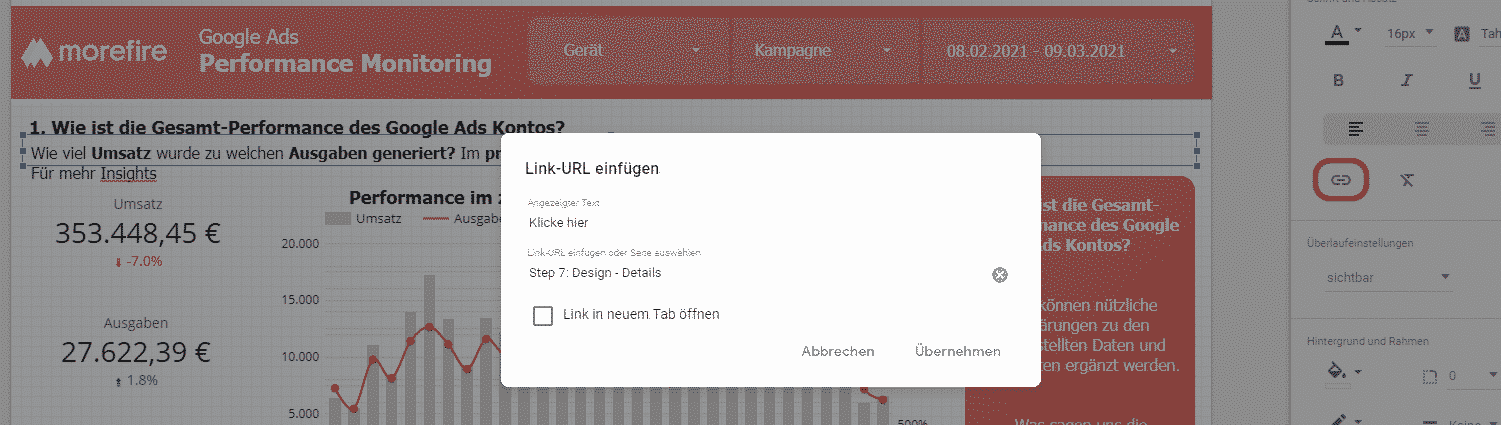Click the 'Performance Monitoring' header title

coord(345,64)
